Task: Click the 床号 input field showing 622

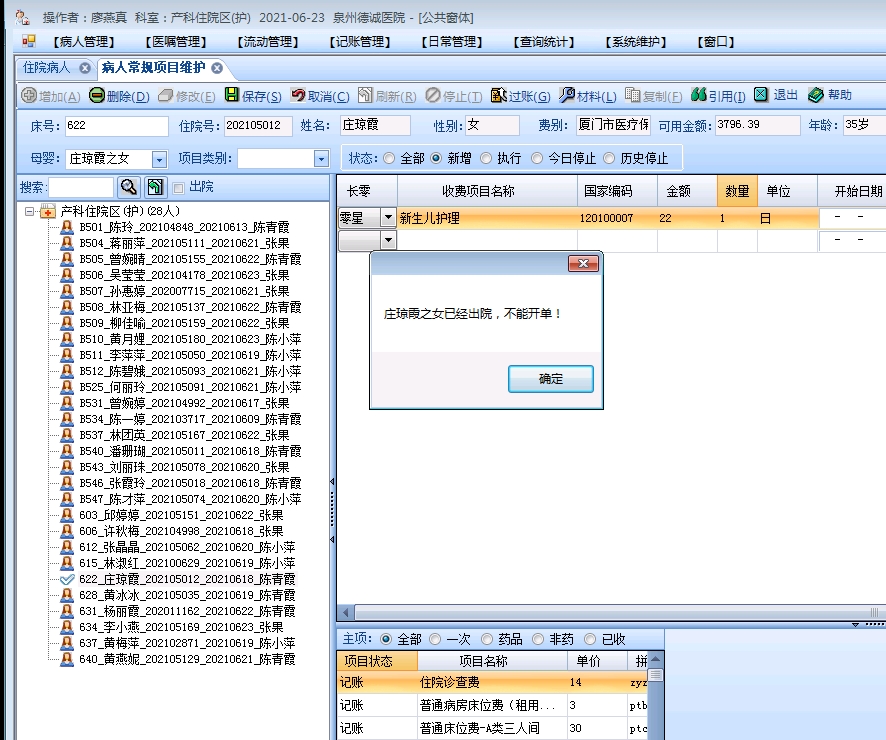Action: pos(116,125)
